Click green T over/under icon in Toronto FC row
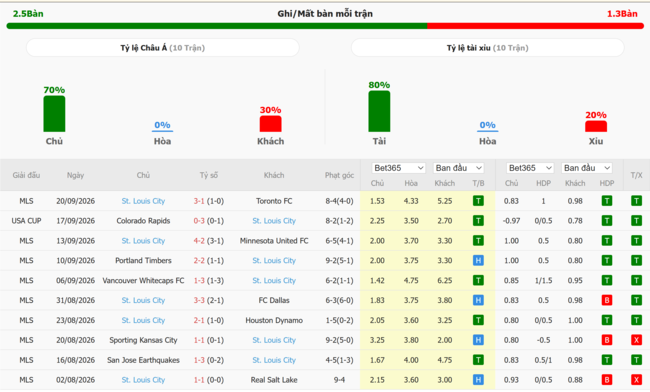This screenshot has height=392, width=650. 636,201
